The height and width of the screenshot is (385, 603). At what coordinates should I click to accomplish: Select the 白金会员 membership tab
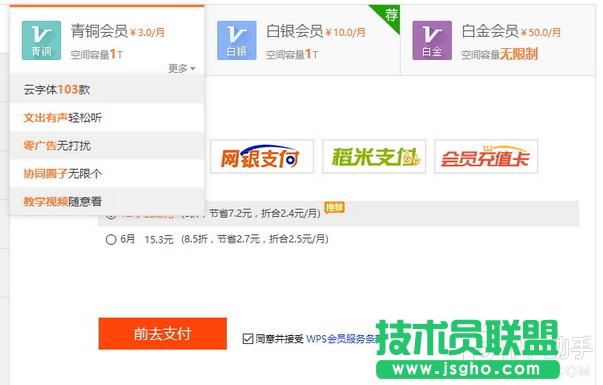[x=498, y=40]
